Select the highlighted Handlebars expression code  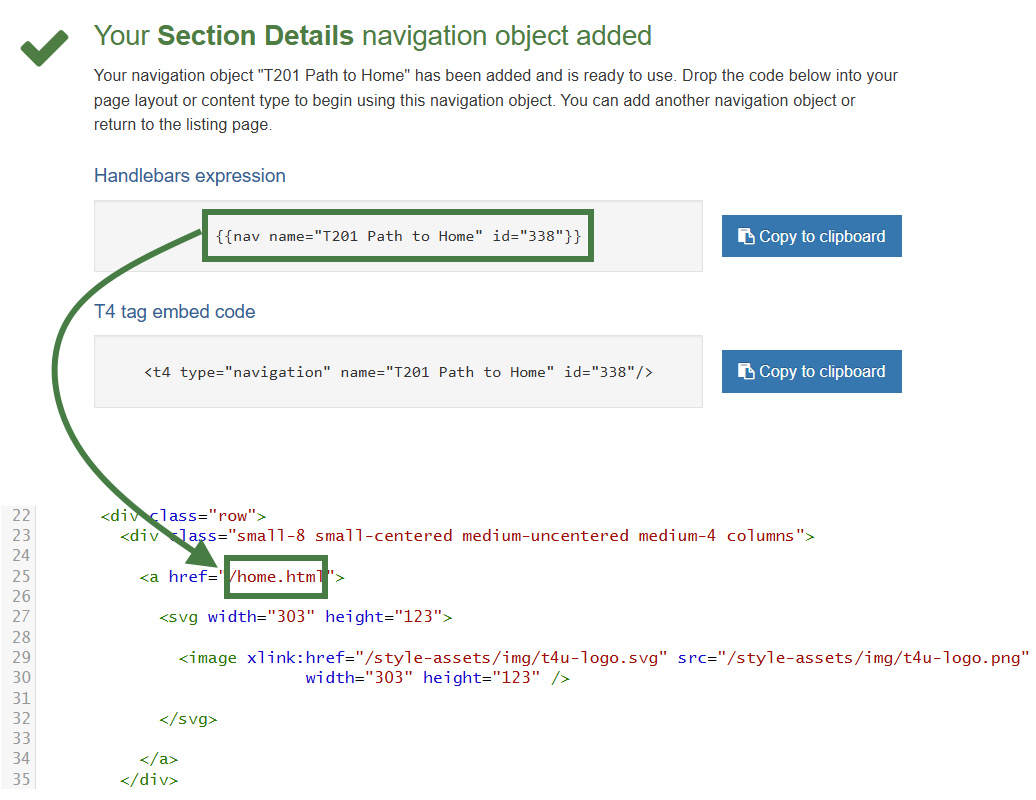pyautogui.click(x=397, y=235)
